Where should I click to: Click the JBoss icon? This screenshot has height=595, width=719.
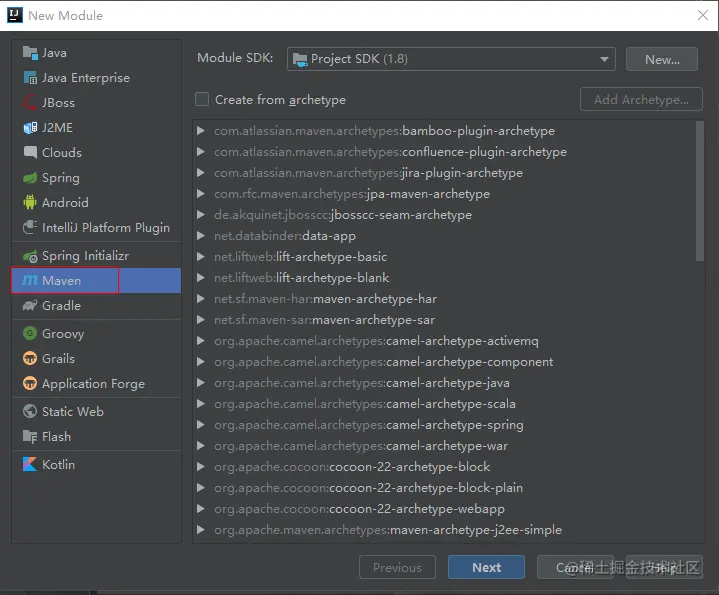30,103
